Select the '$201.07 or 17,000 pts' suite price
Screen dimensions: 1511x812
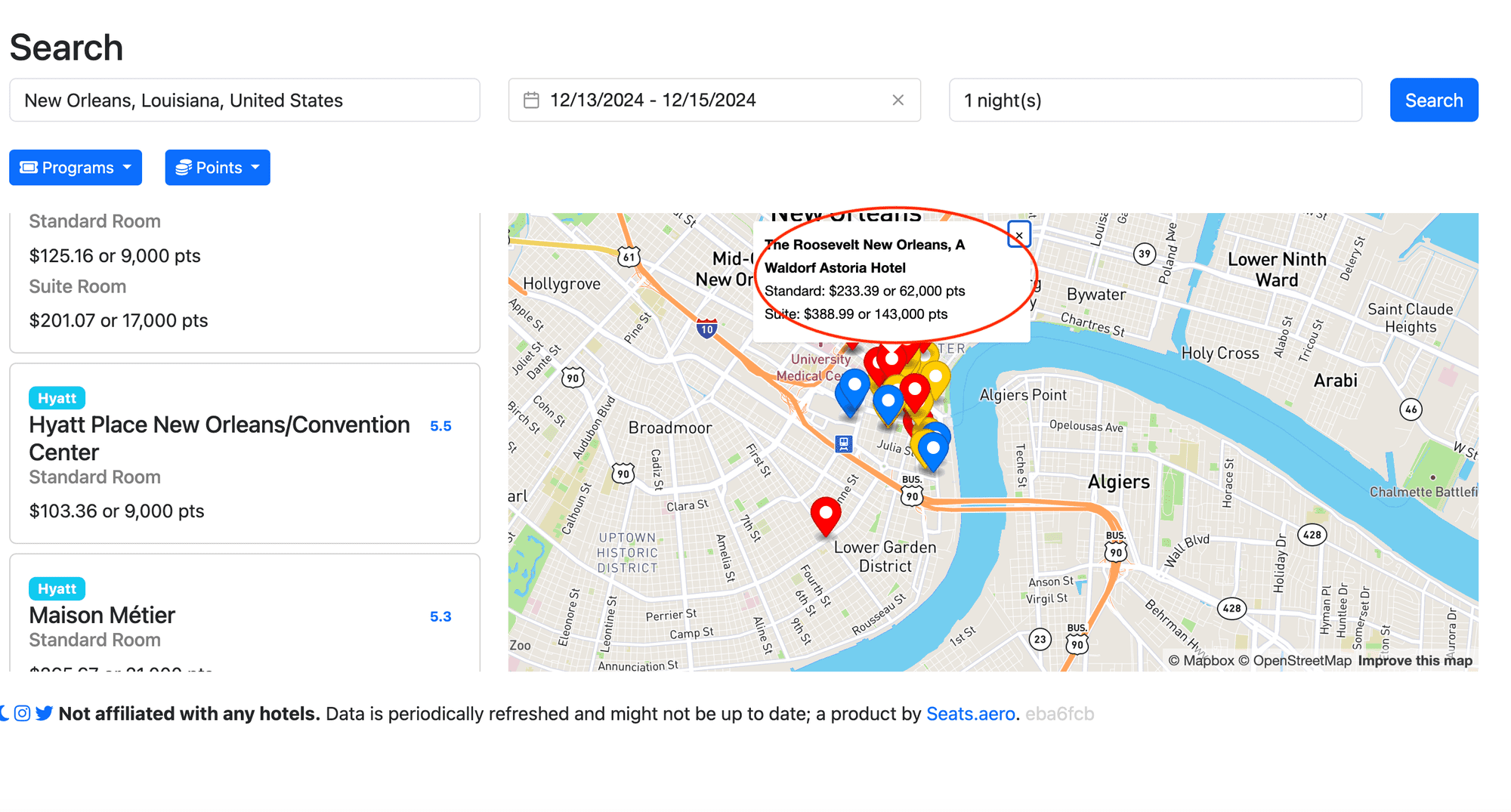tap(119, 320)
